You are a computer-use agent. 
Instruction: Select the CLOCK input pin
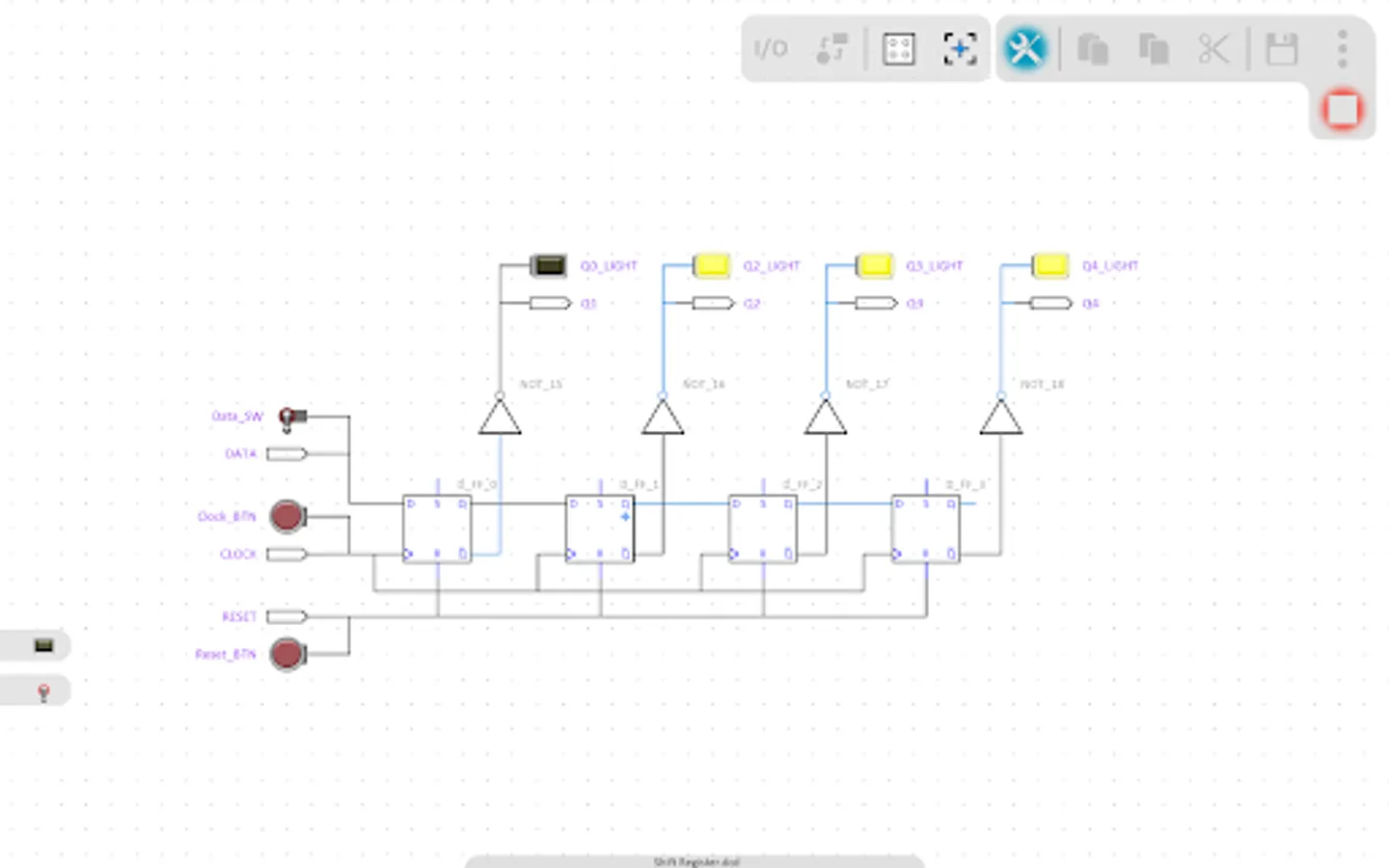coord(286,554)
